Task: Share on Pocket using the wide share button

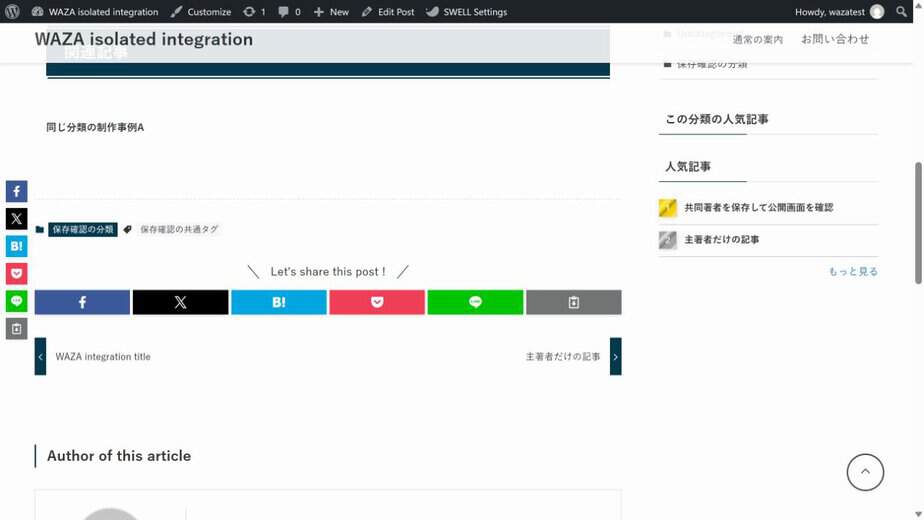Action: tap(377, 302)
